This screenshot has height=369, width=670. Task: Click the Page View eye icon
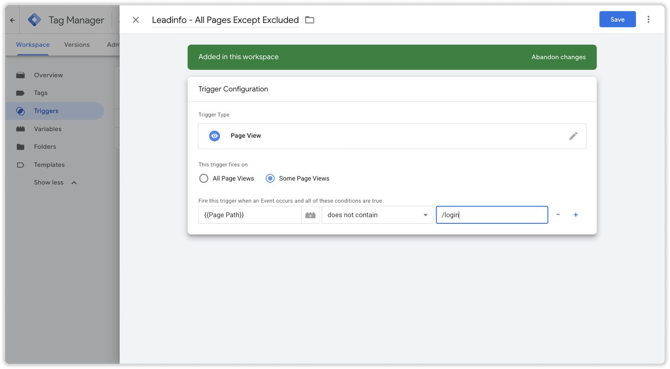click(x=215, y=136)
